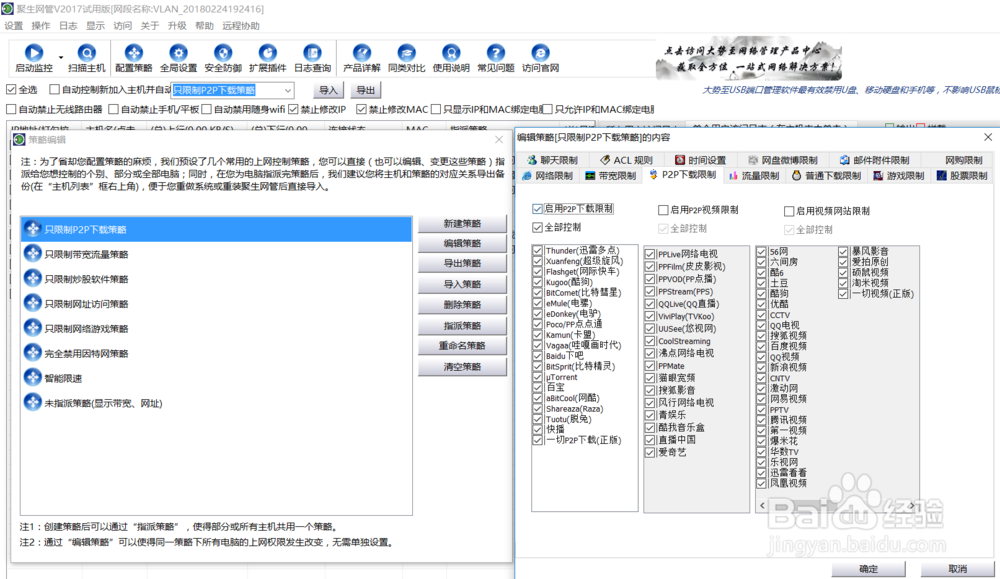
Task: Open 安全防御 security defense icon
Action: 223,52
